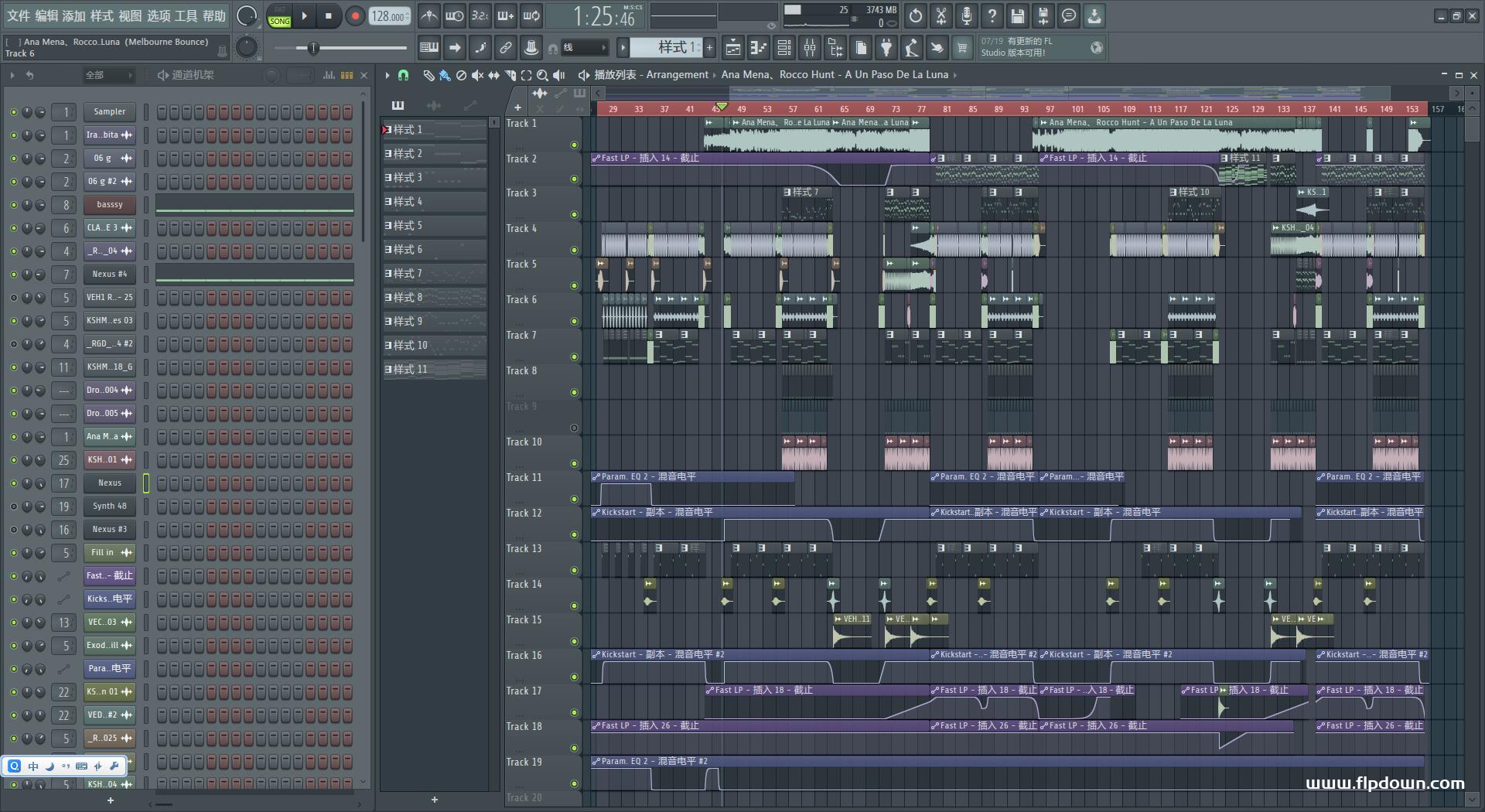This screenshot has width=1485, height=812.
Task: Click the render audio export icon
Action: [x=1043, y=15]
